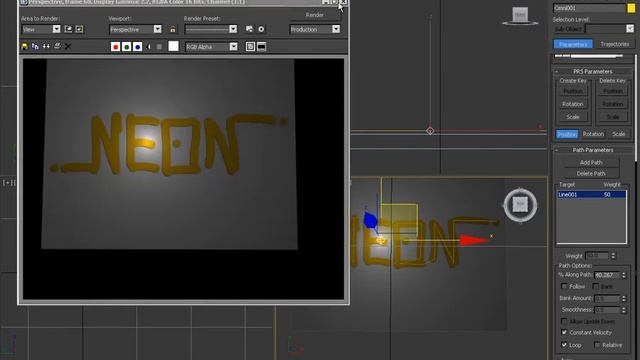This screenshot has height=360, width=640.
Task: Open Selection Level dropdown
Action: 610,29
